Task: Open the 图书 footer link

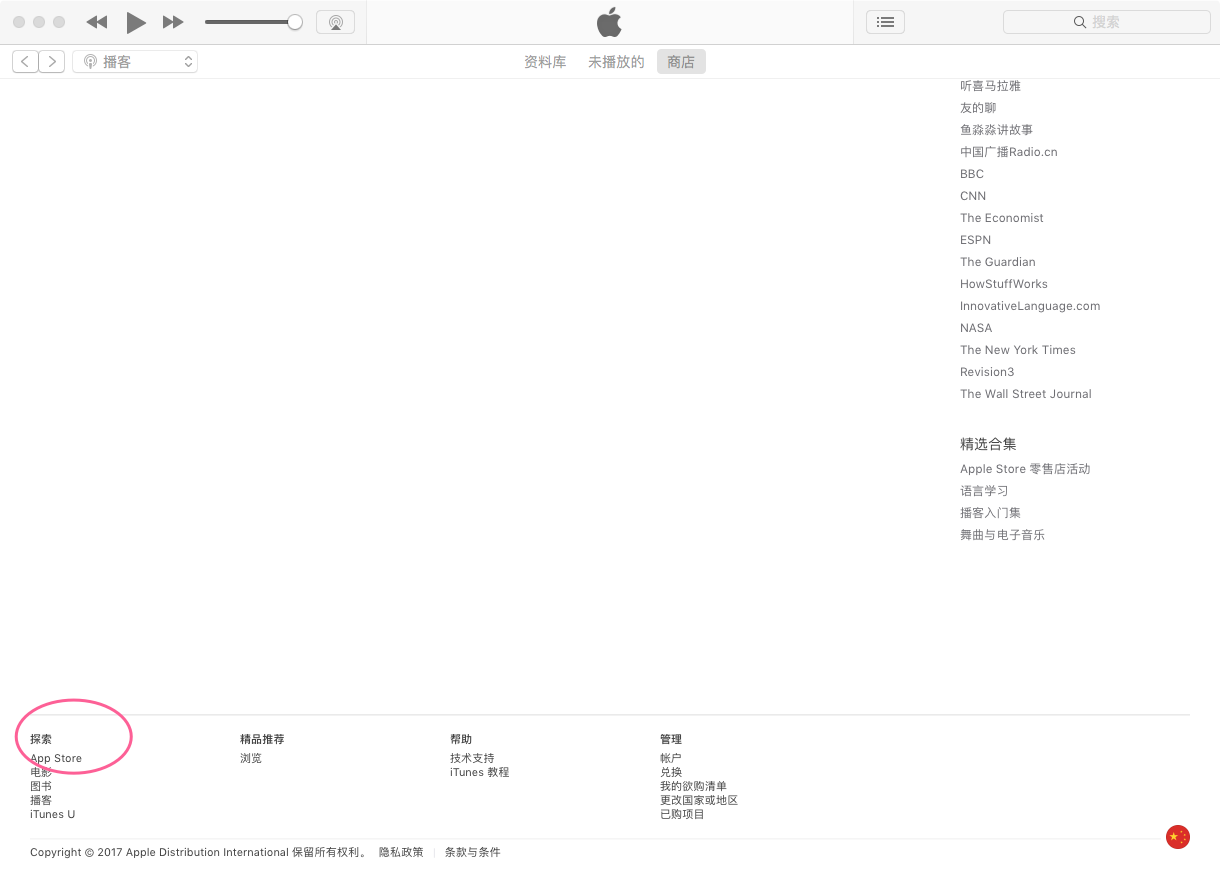Action: tap(41, 786)
